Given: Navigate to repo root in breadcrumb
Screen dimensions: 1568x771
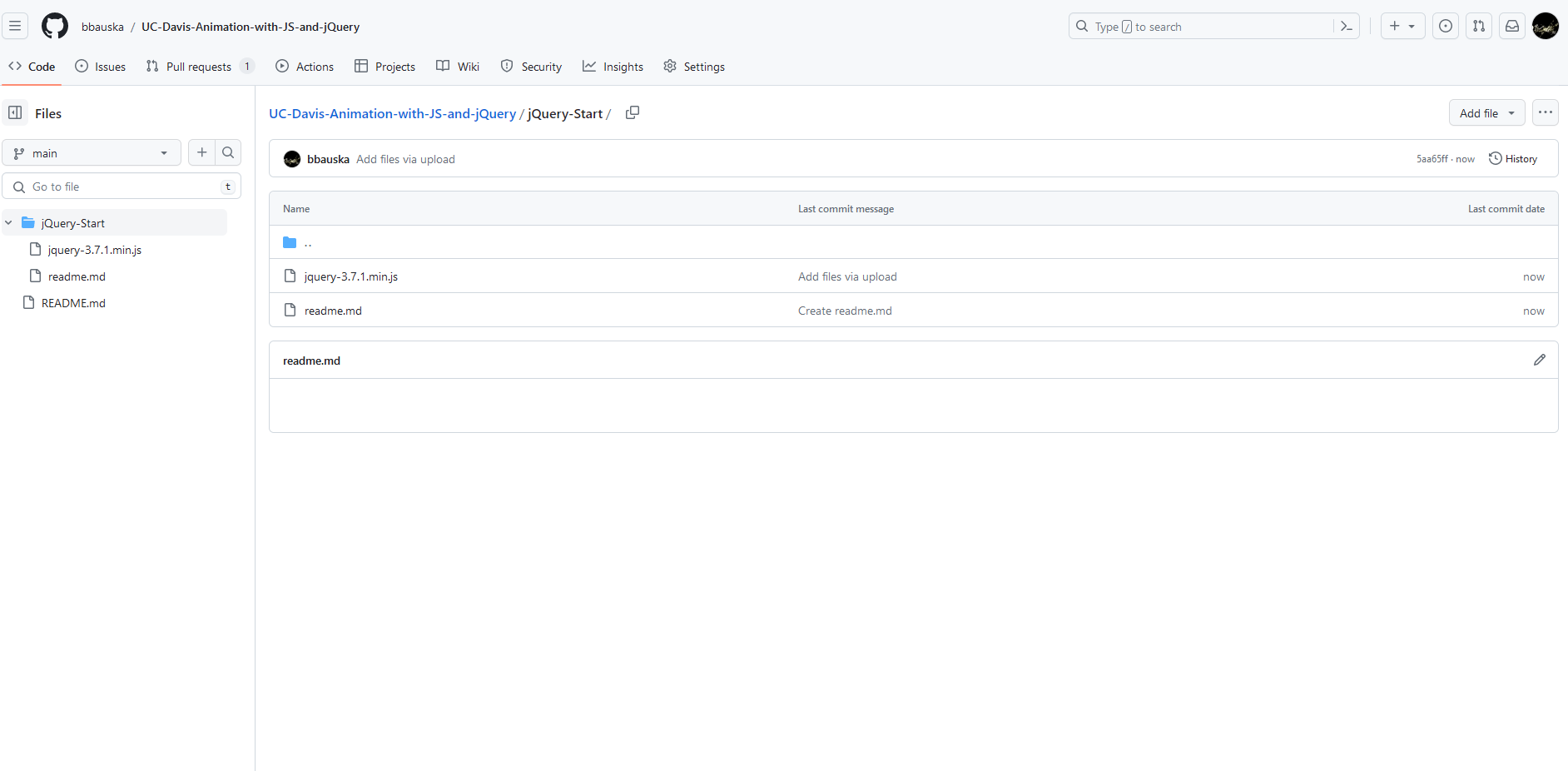Looking at the screenshot, I should pyautogui.click(x=392, y=113).
